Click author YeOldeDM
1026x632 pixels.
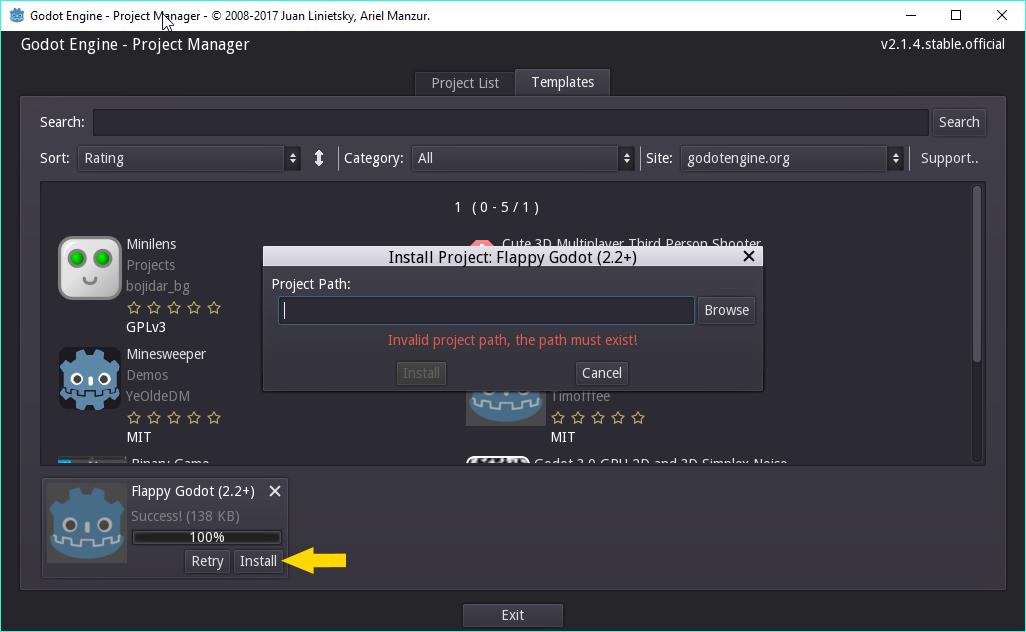tap(158, 396)
